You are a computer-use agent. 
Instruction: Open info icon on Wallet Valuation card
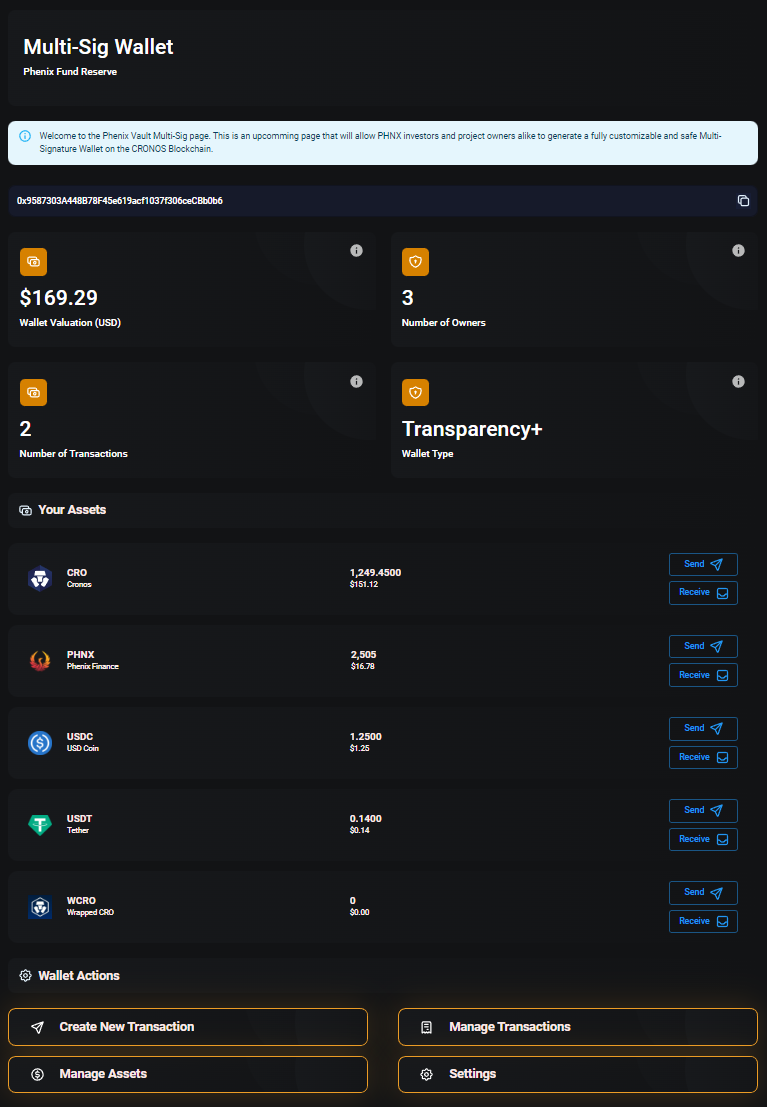357,251
